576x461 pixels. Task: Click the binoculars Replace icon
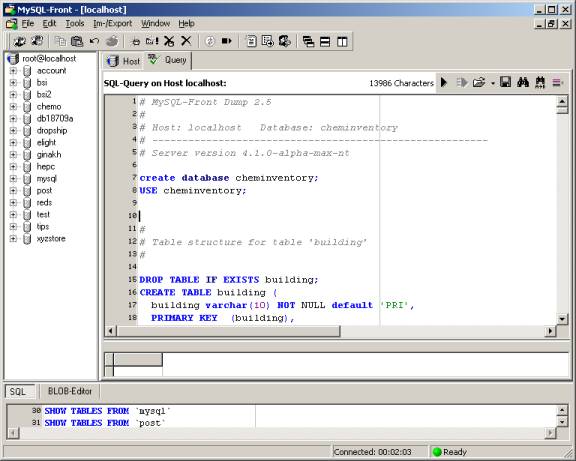pos(540,82)
